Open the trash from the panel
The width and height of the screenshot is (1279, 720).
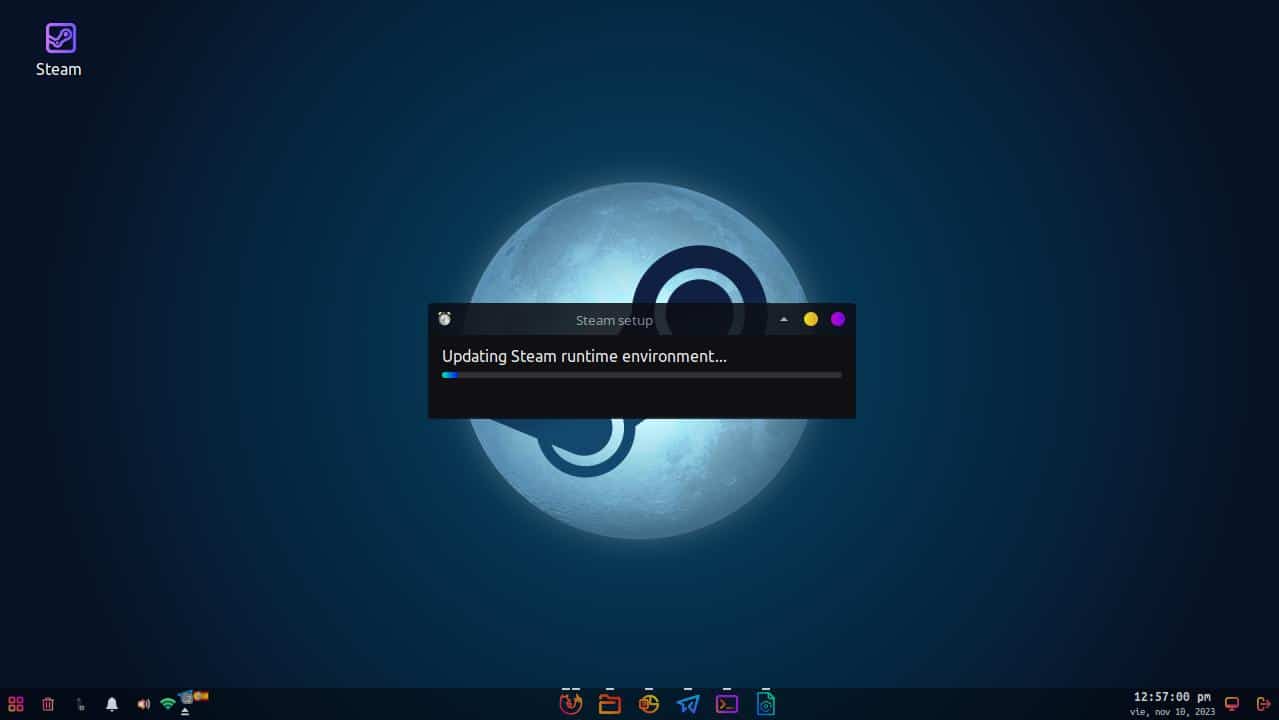pos(48,704)
